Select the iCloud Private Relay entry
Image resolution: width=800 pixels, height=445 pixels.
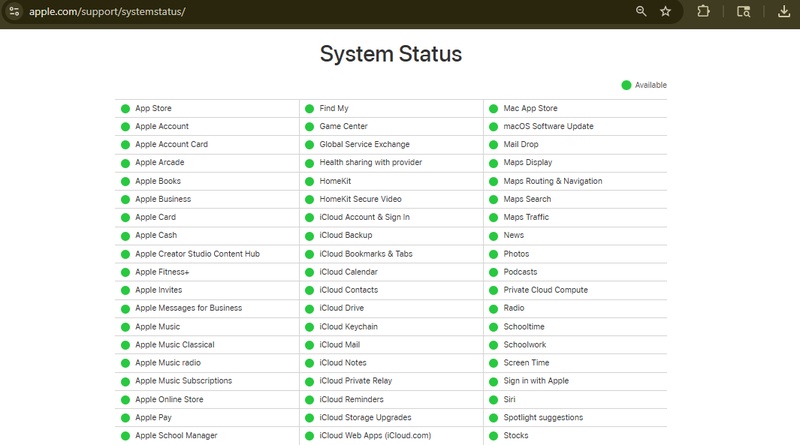pos(356,381)
